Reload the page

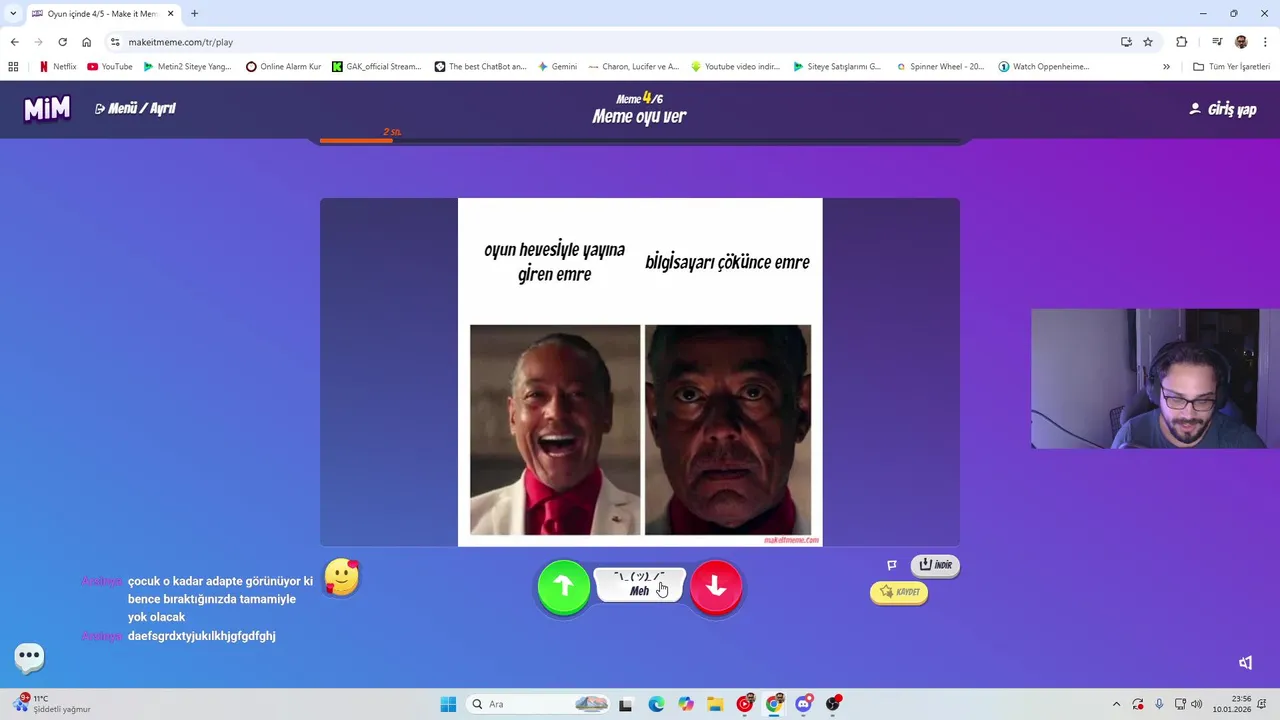coord(62,42)
